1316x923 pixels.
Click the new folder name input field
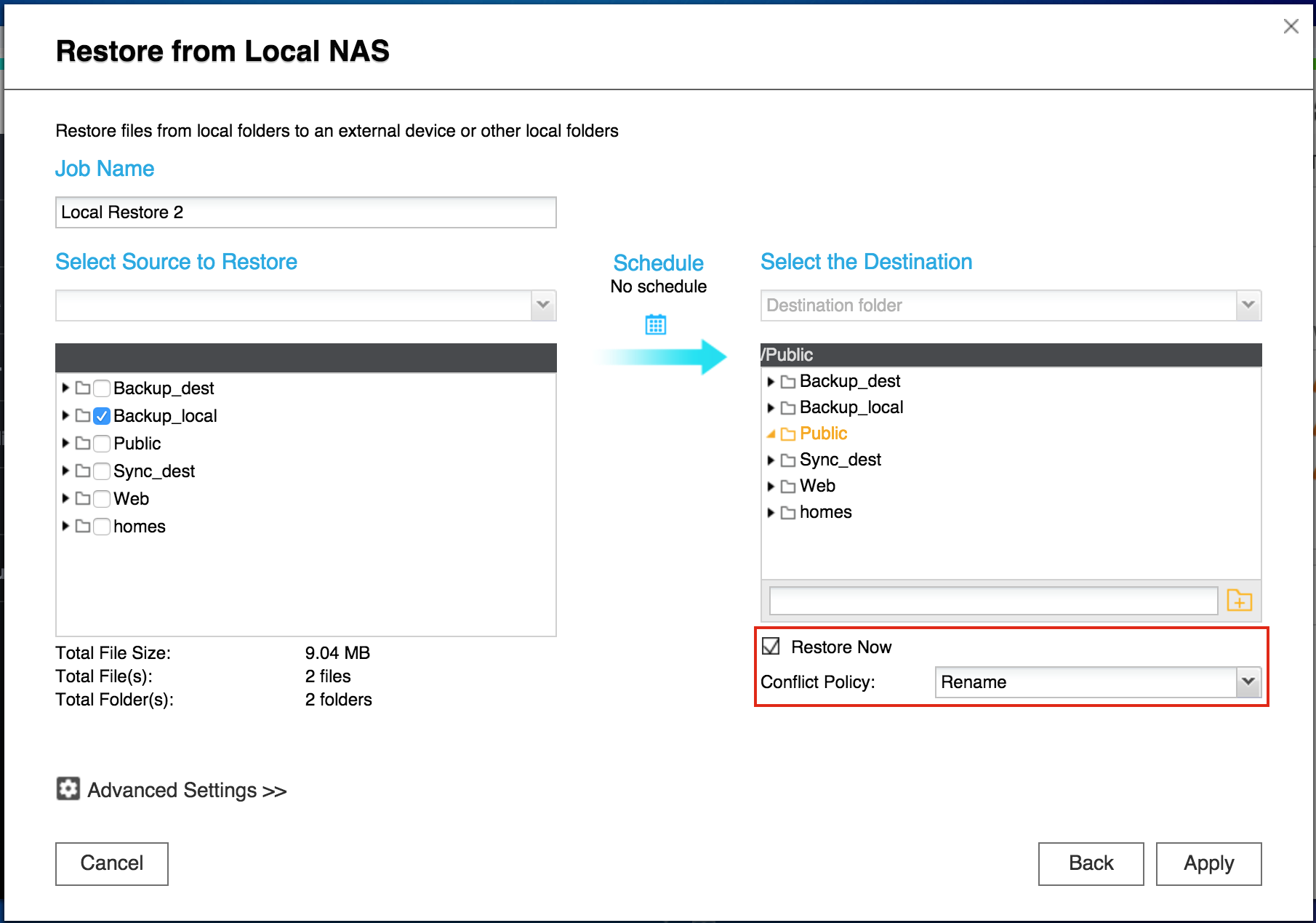tap(993, 601)
